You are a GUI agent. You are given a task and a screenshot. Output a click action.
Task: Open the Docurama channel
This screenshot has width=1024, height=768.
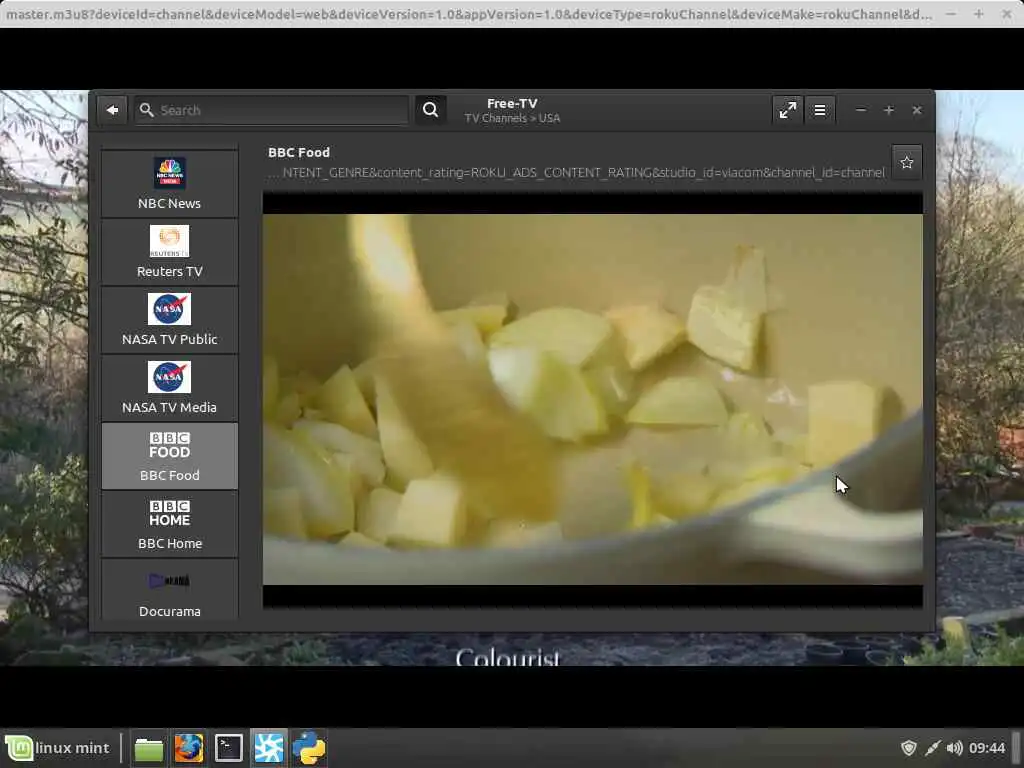point(170,589)
